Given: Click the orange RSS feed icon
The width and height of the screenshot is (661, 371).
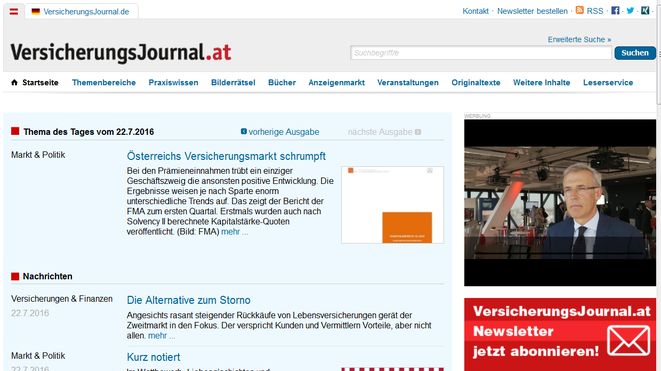Looking at the screenshot, I should point(580,10).
